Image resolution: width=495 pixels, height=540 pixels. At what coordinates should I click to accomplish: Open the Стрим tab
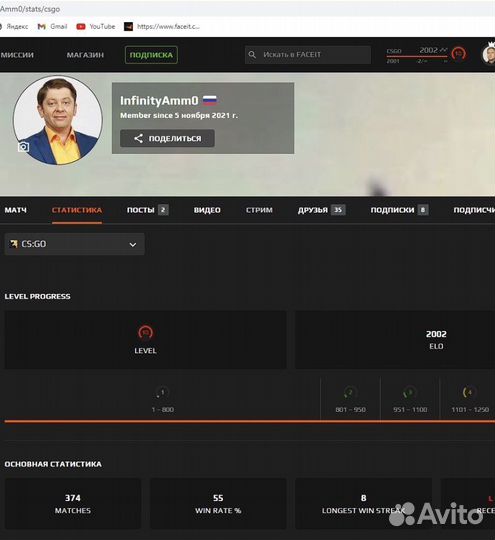[x=259, y=210]
